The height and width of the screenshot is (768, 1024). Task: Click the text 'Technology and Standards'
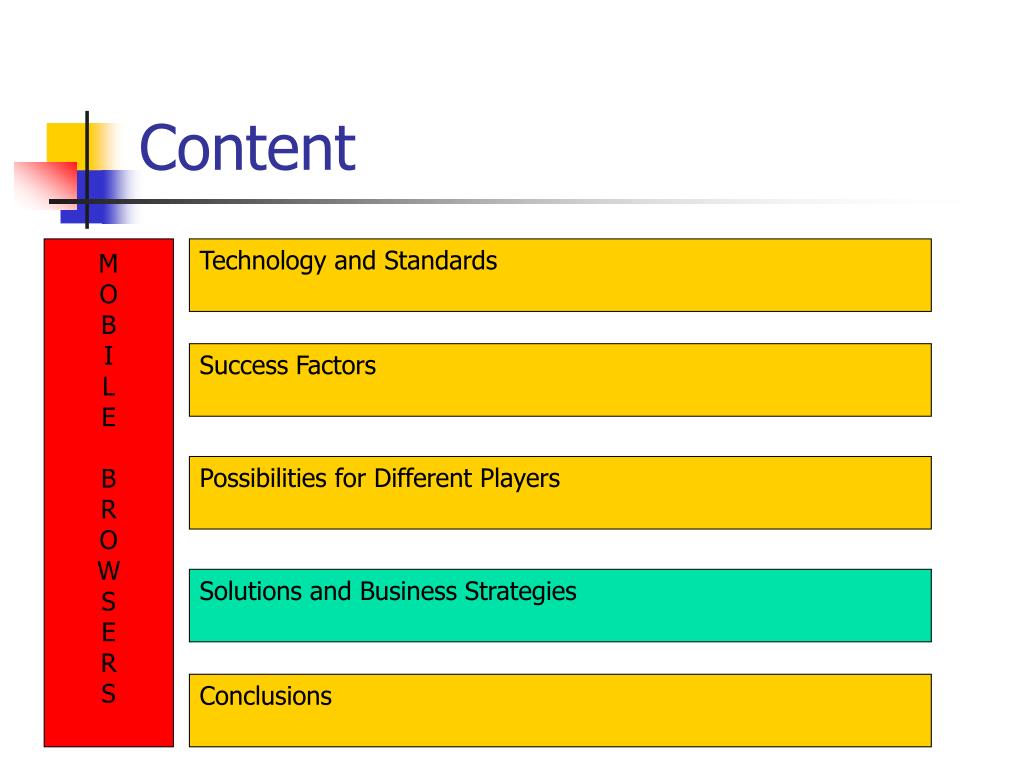(348, 261)
